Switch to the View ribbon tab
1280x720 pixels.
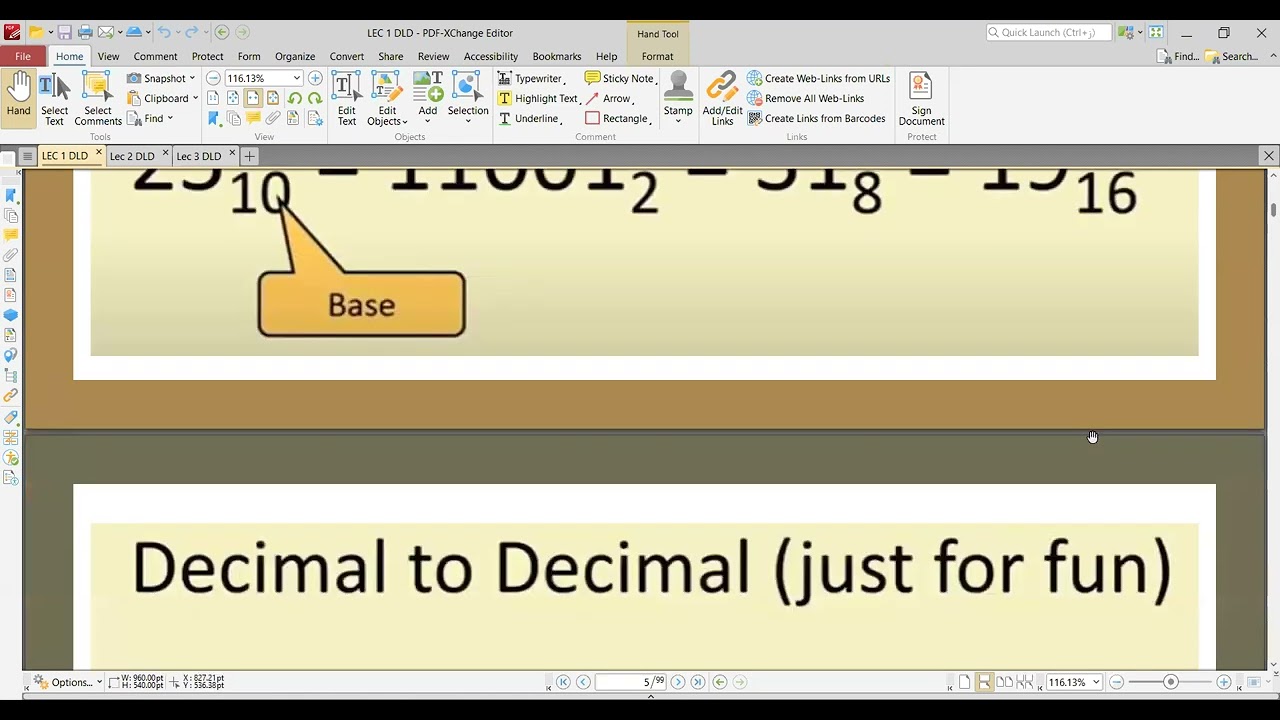[x=108, y=56]
